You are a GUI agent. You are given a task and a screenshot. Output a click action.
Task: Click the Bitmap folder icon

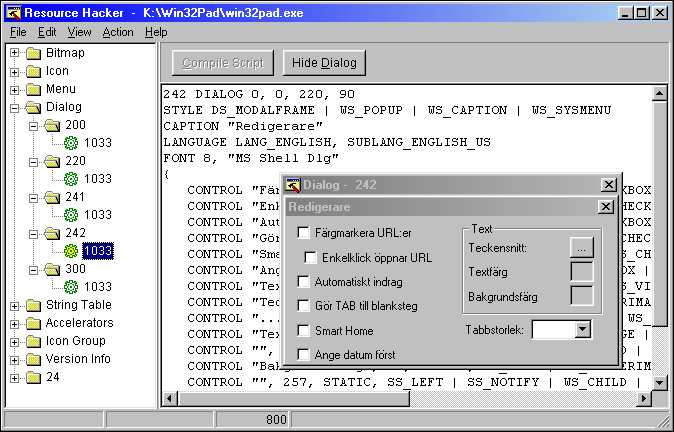[33, 53]
